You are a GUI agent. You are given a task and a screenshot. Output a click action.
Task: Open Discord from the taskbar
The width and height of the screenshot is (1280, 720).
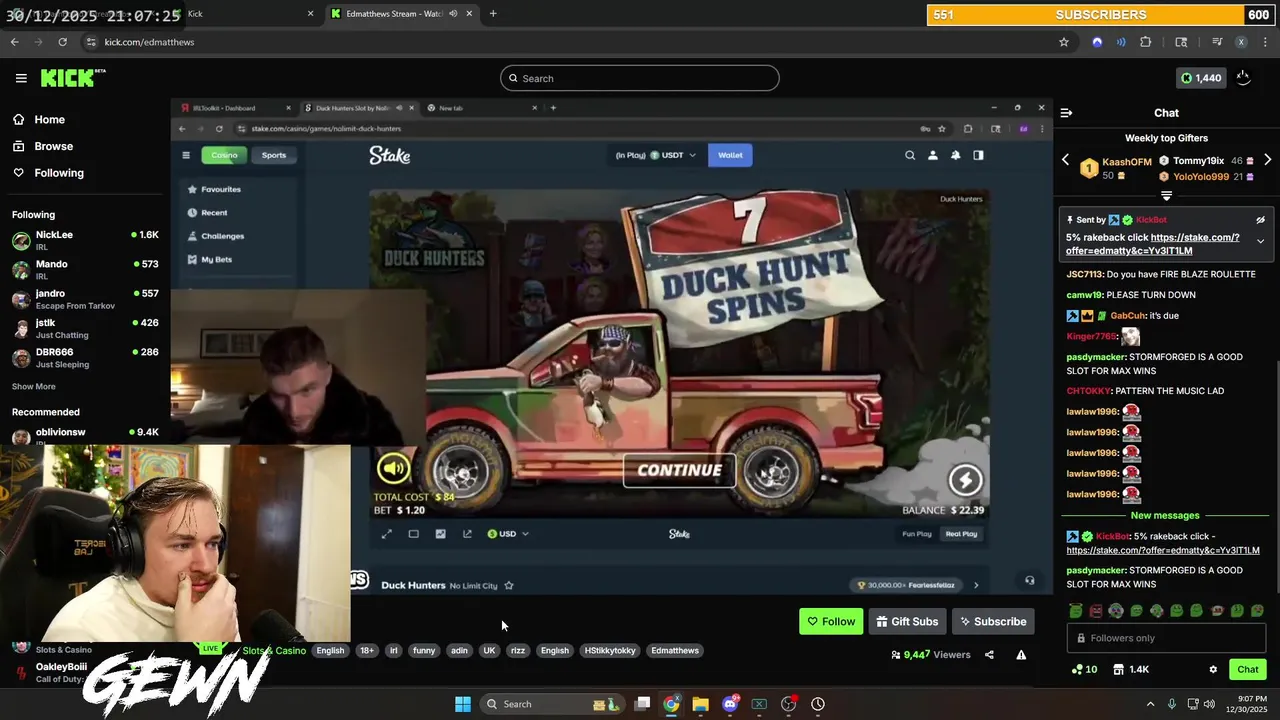[730, 704]
